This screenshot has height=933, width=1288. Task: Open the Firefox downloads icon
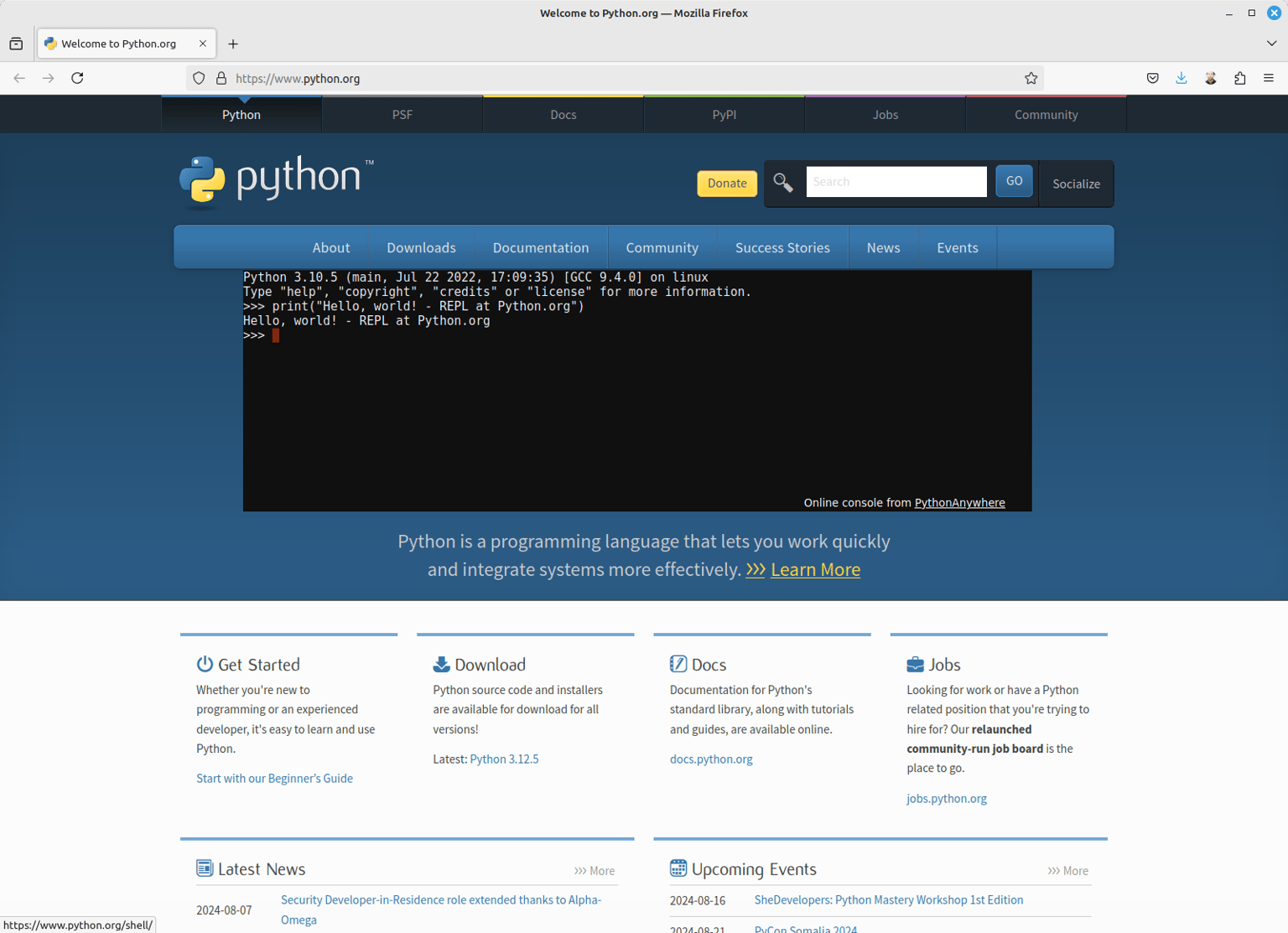point(1182,78)
